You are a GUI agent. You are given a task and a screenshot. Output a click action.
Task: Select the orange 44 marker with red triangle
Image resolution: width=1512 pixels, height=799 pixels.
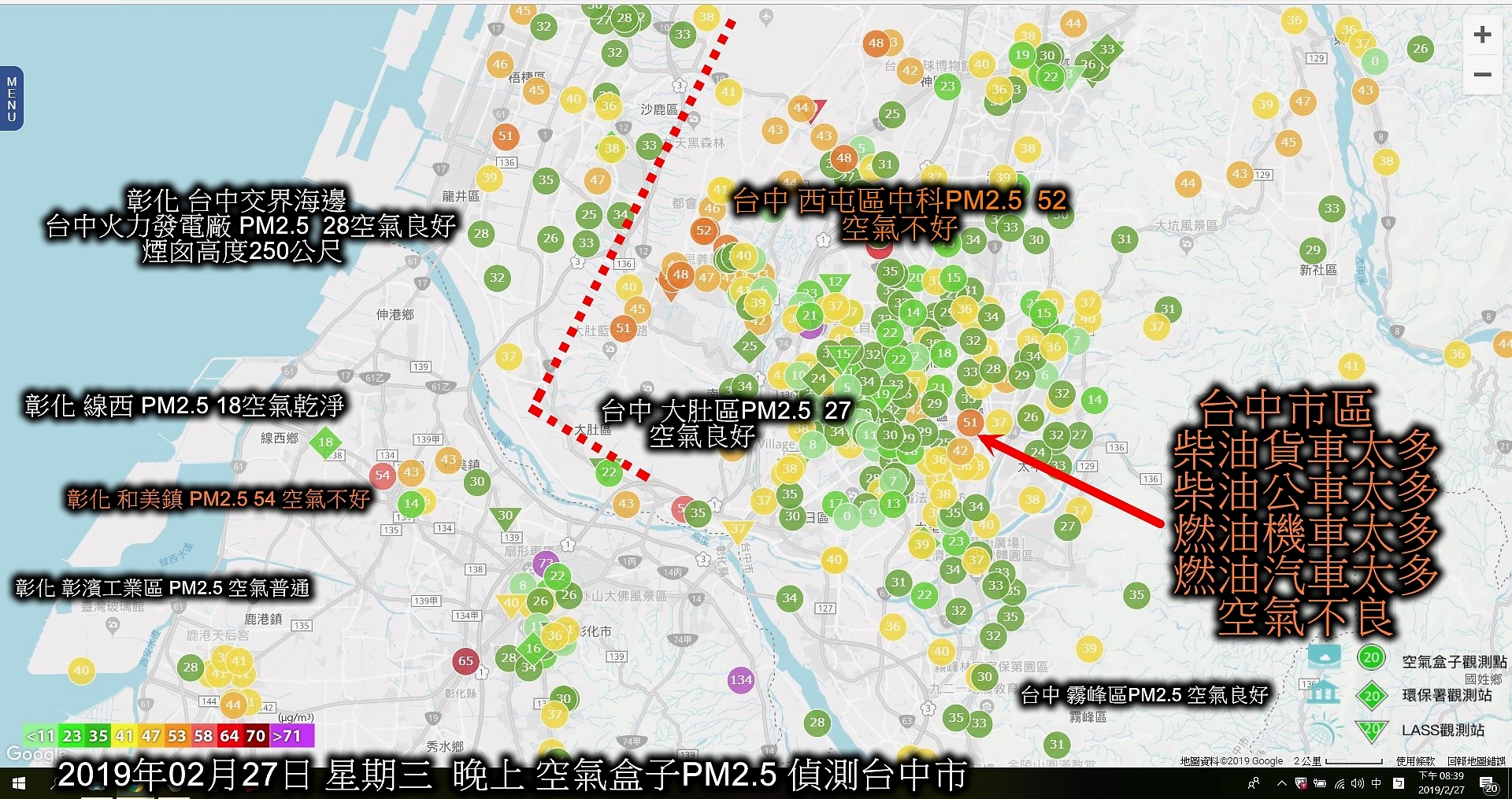tap(802, 108)
